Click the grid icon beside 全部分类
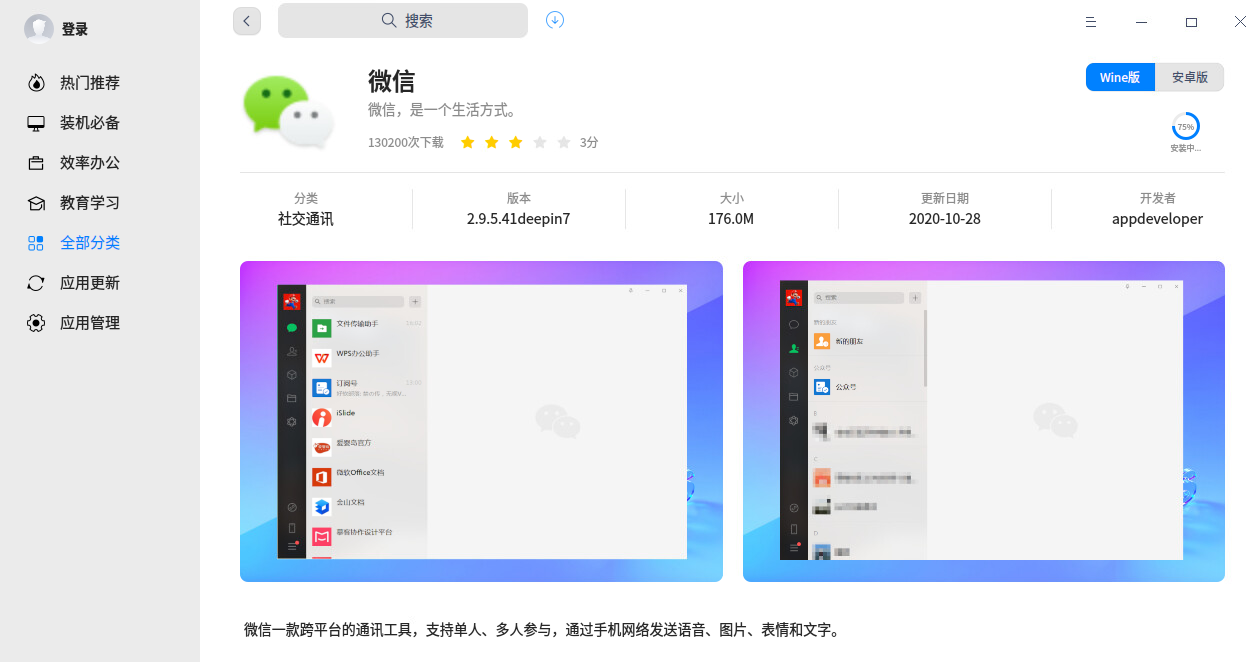 36,243
